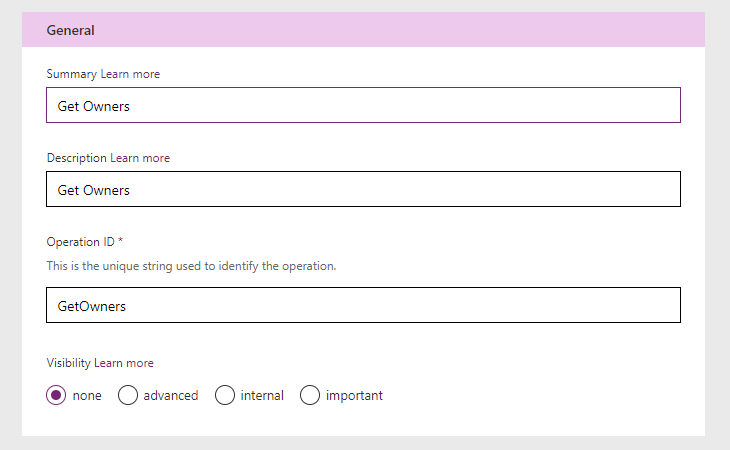The height and width of the screenshot is (450, 730).
Task: Choose the 'advanced' visibility radio option
Action: click(x=128, y=395)
